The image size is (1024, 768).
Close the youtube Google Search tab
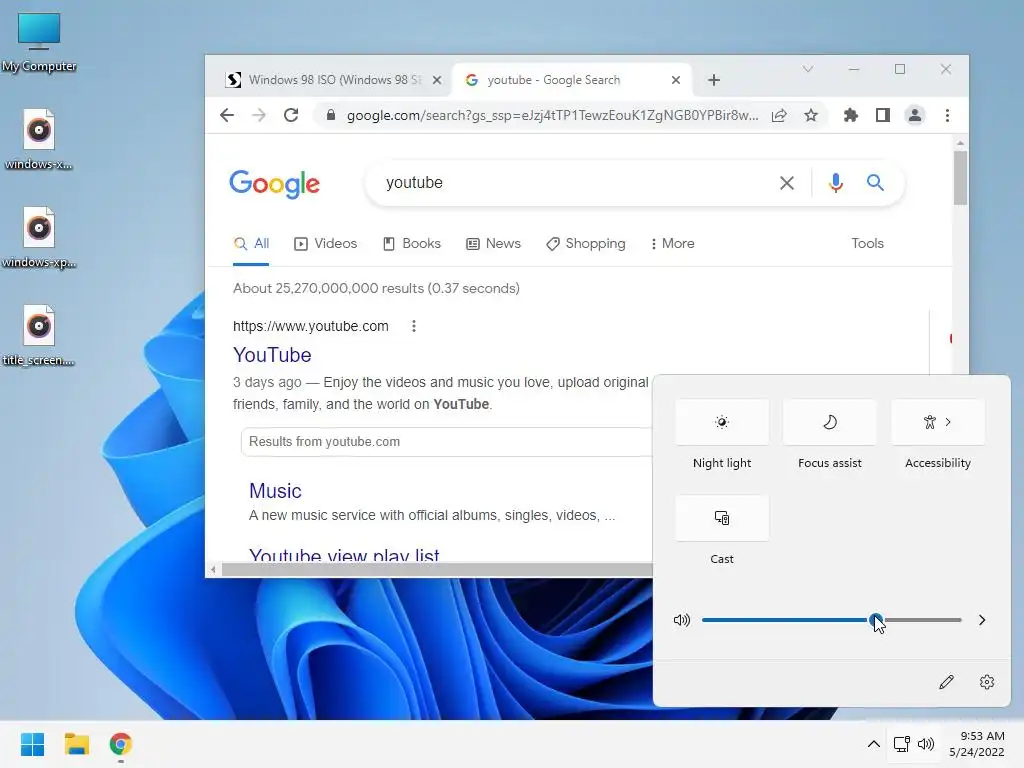pos(676,80)
